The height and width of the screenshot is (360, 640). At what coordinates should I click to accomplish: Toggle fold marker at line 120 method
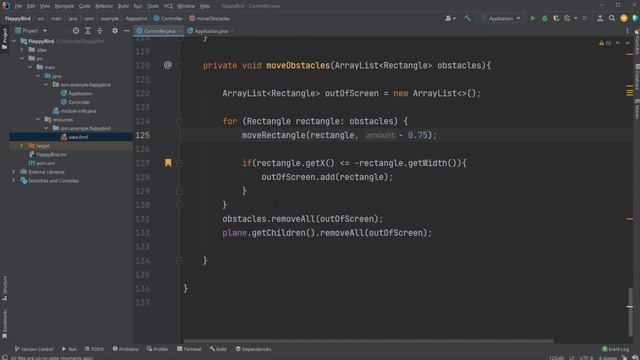180,65
